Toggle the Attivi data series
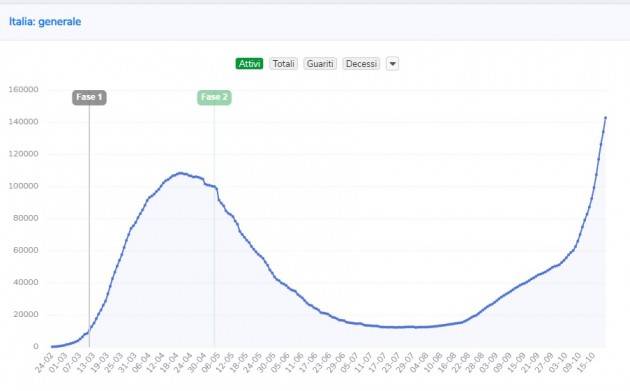 click(x=249, y=63)
